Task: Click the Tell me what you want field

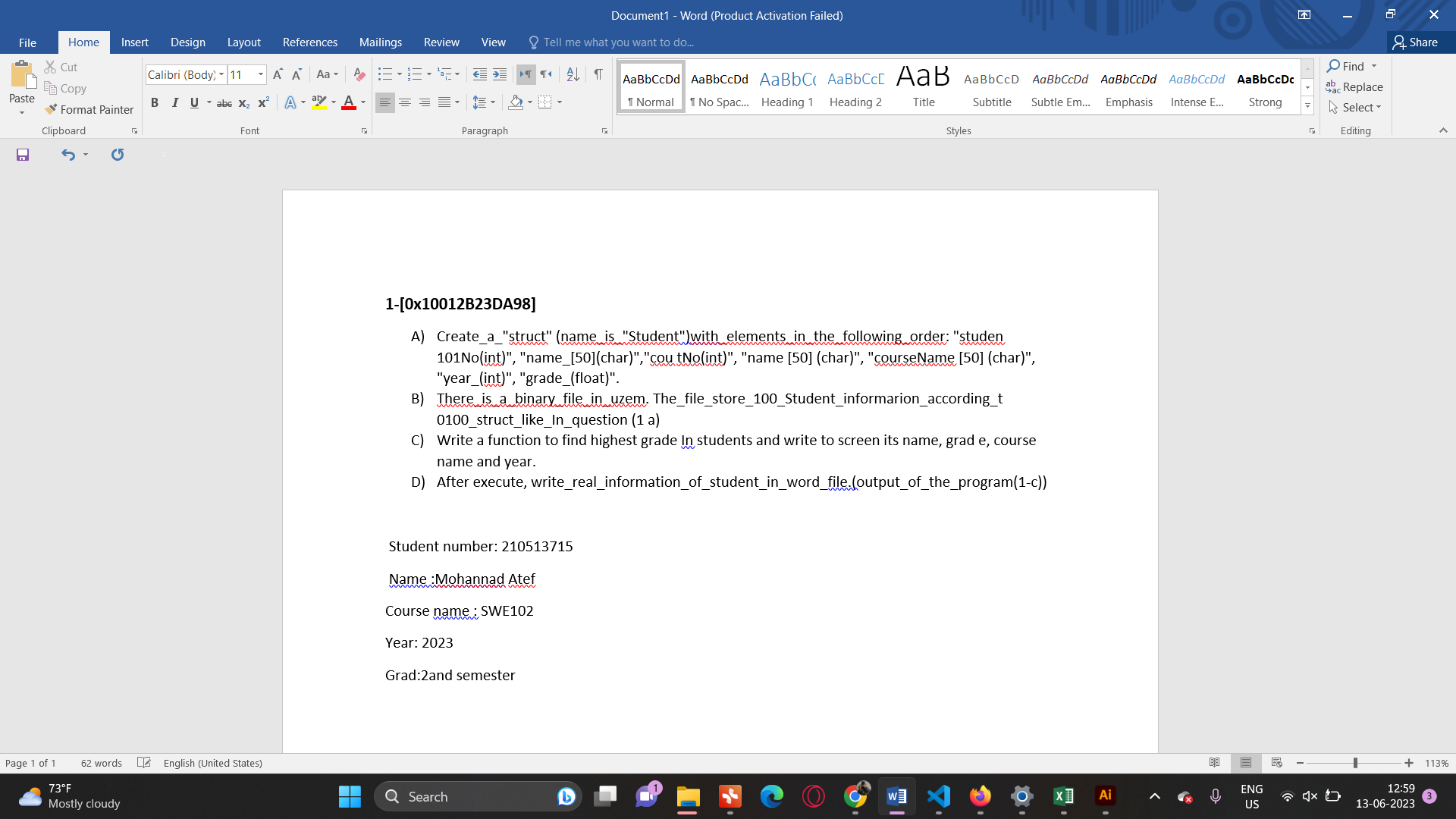Action: 618,42
